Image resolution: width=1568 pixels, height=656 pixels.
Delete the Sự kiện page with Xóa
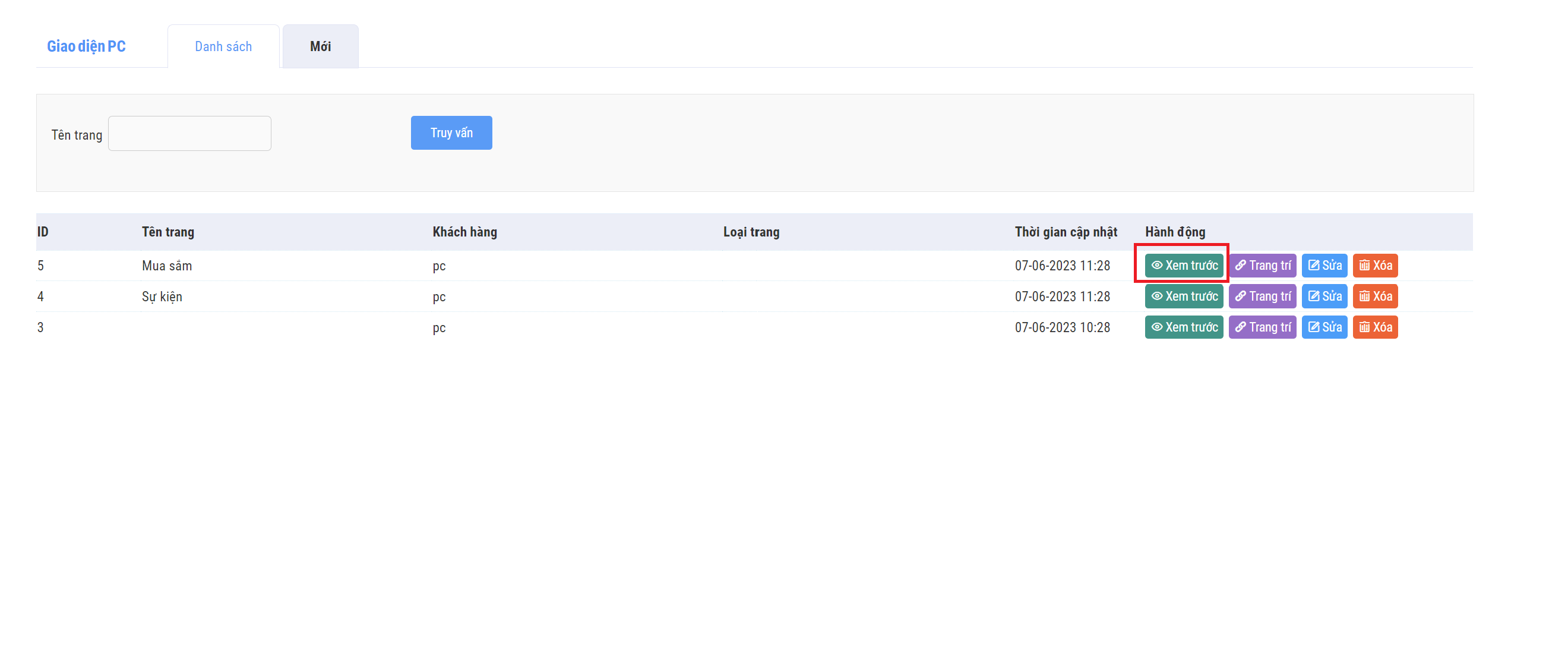pyautogui.click(x=1374, y=297)
